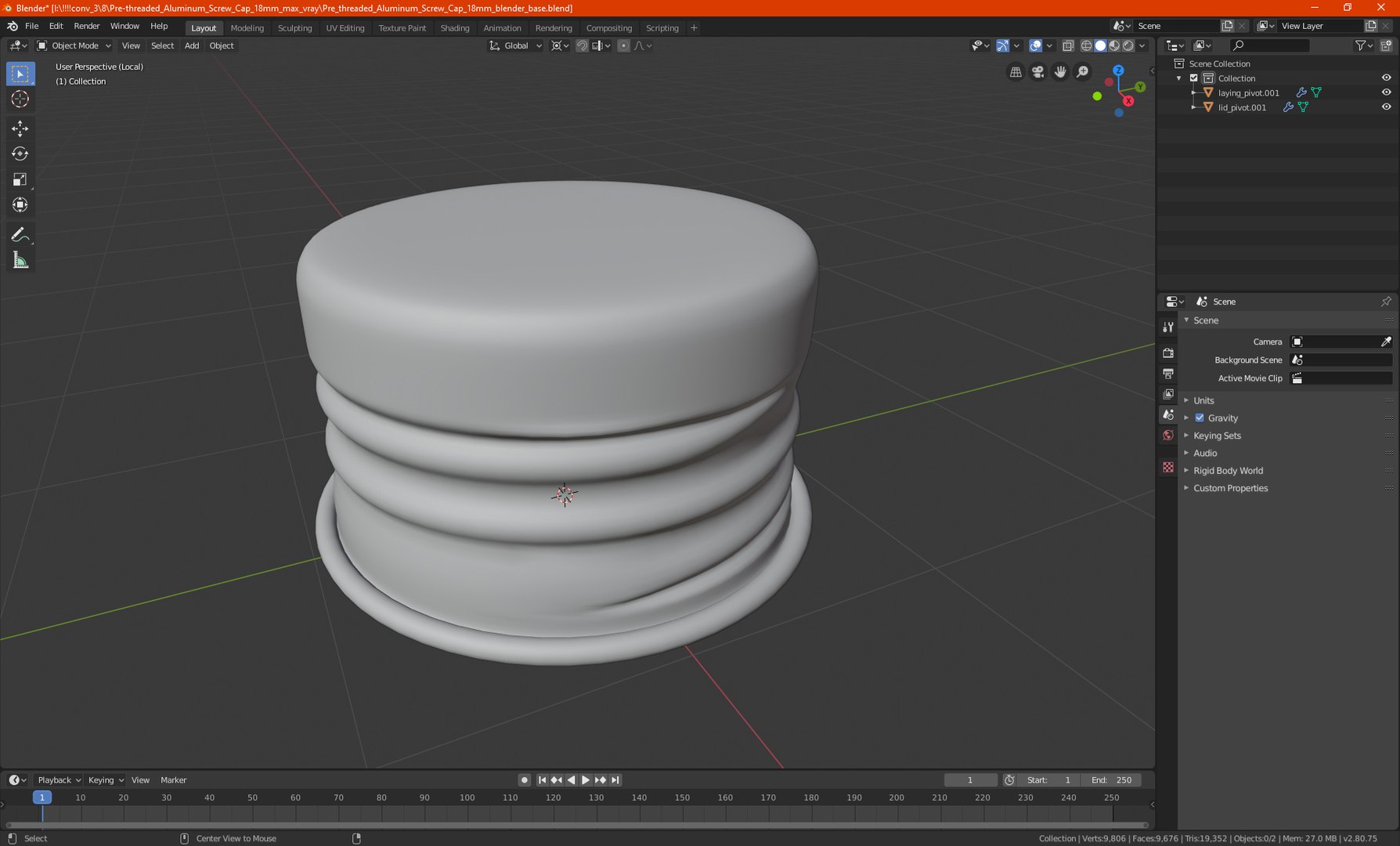Select the Cursor tool in toolbar
The width and height of the screenshot is (1400, 846).
tap(20, 99)
